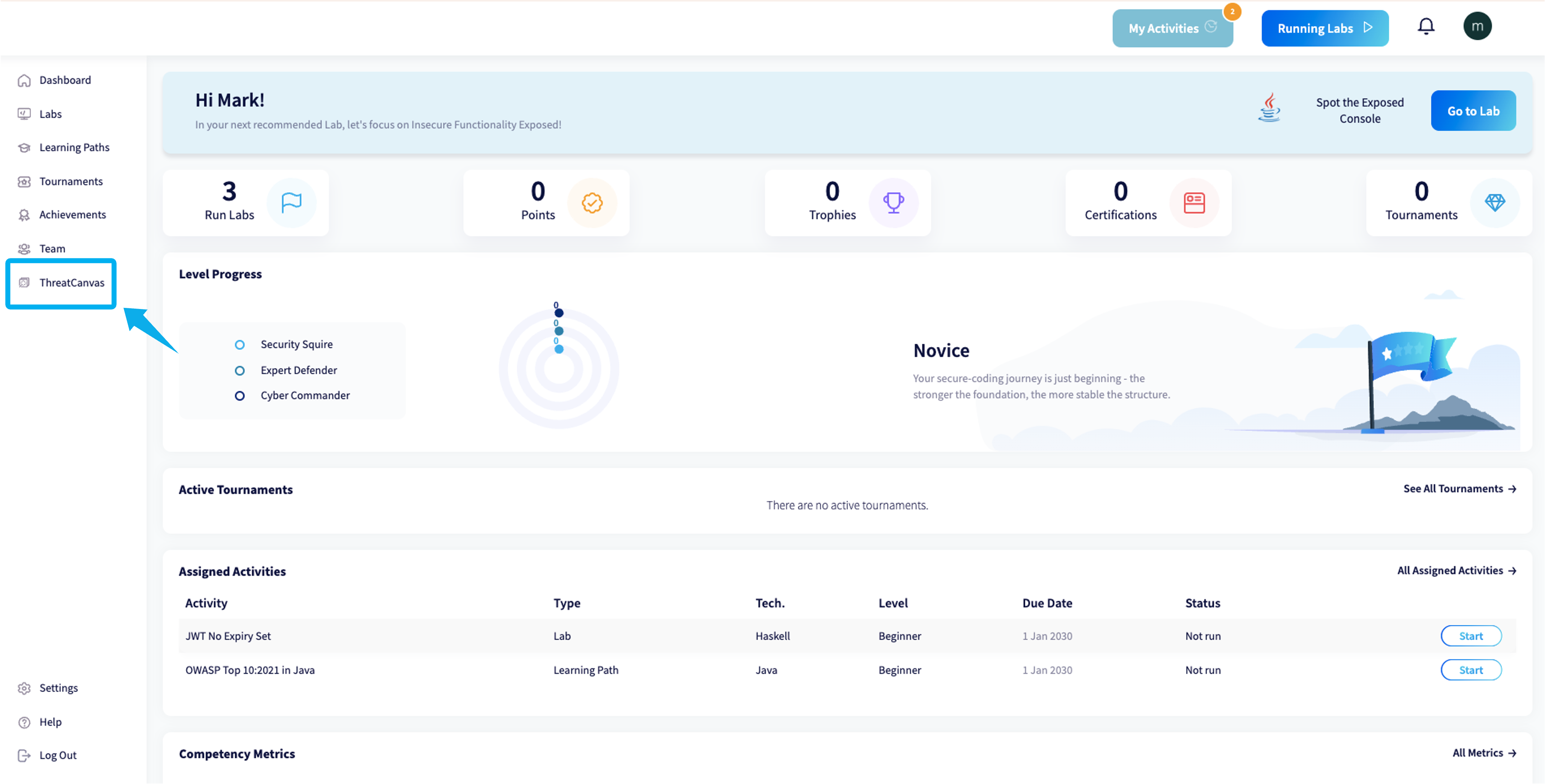
Task: Click the Points badge icon
Action: pyautogui.click(x=592, y=203)
